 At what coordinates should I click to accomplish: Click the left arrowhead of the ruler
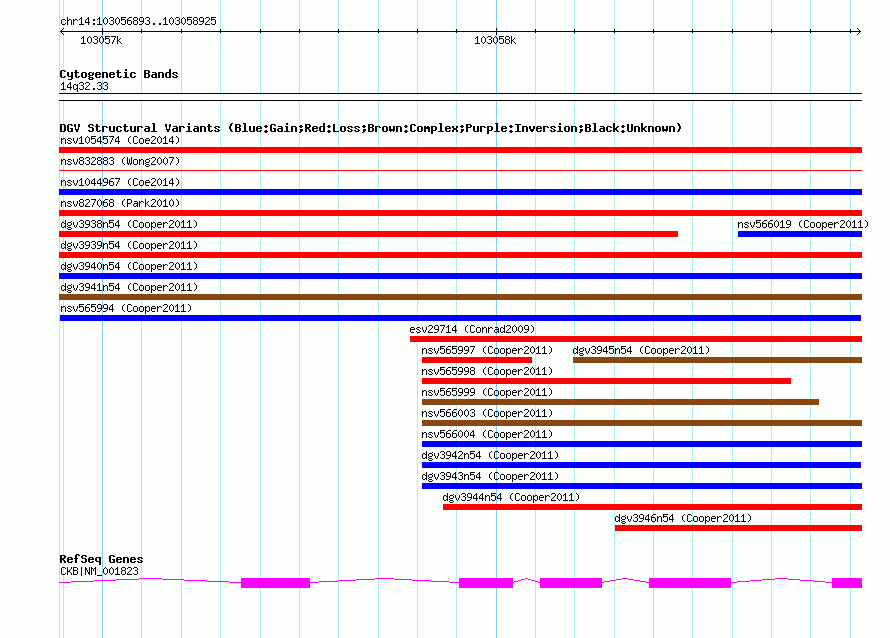coord(62,31)
